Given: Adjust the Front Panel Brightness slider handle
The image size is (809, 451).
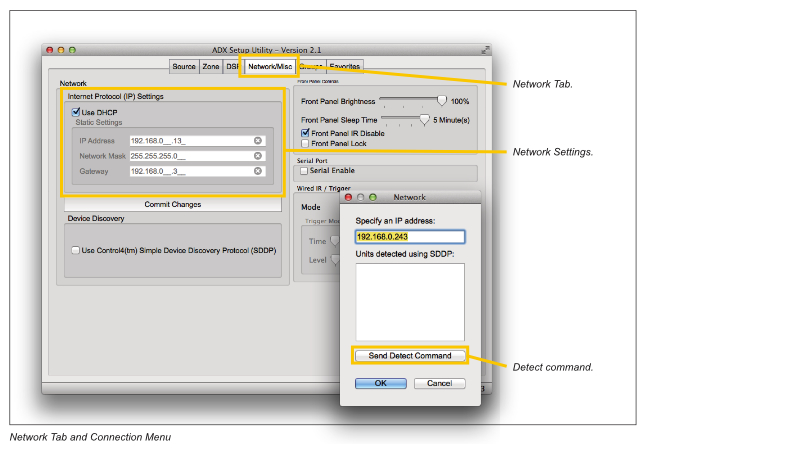Looking at the screenshot, I should coord(442,100).
